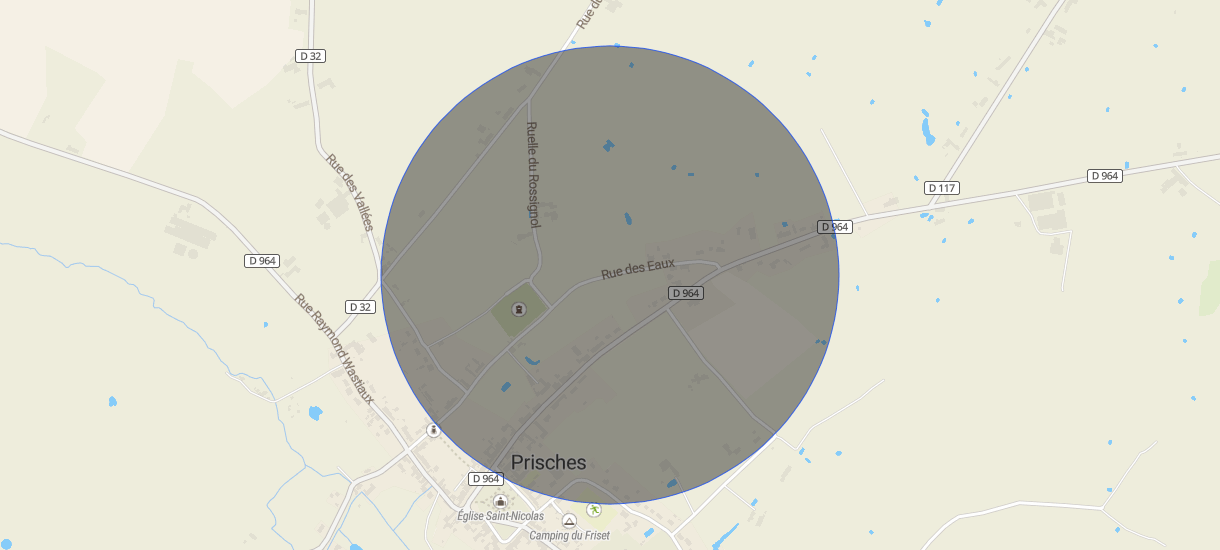Click the D 964 shield next to D 117
This screenshot has width=1220, height=550.
(1105, 176)
